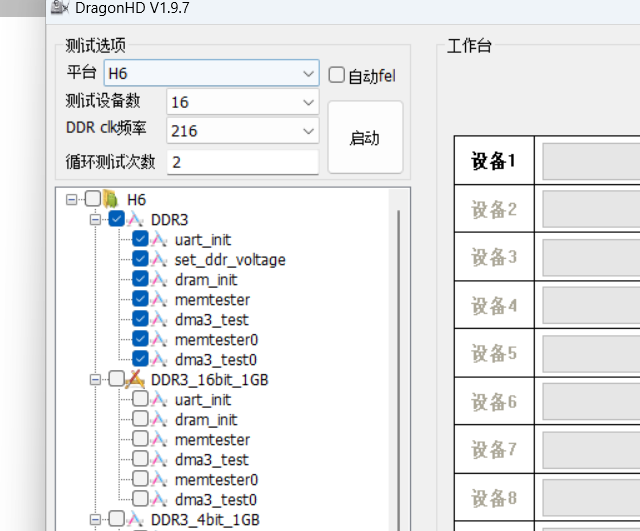Collapse the DDR3 tree node
The height and width of the screenshot is (531, 640).
[x=95, y=220]
